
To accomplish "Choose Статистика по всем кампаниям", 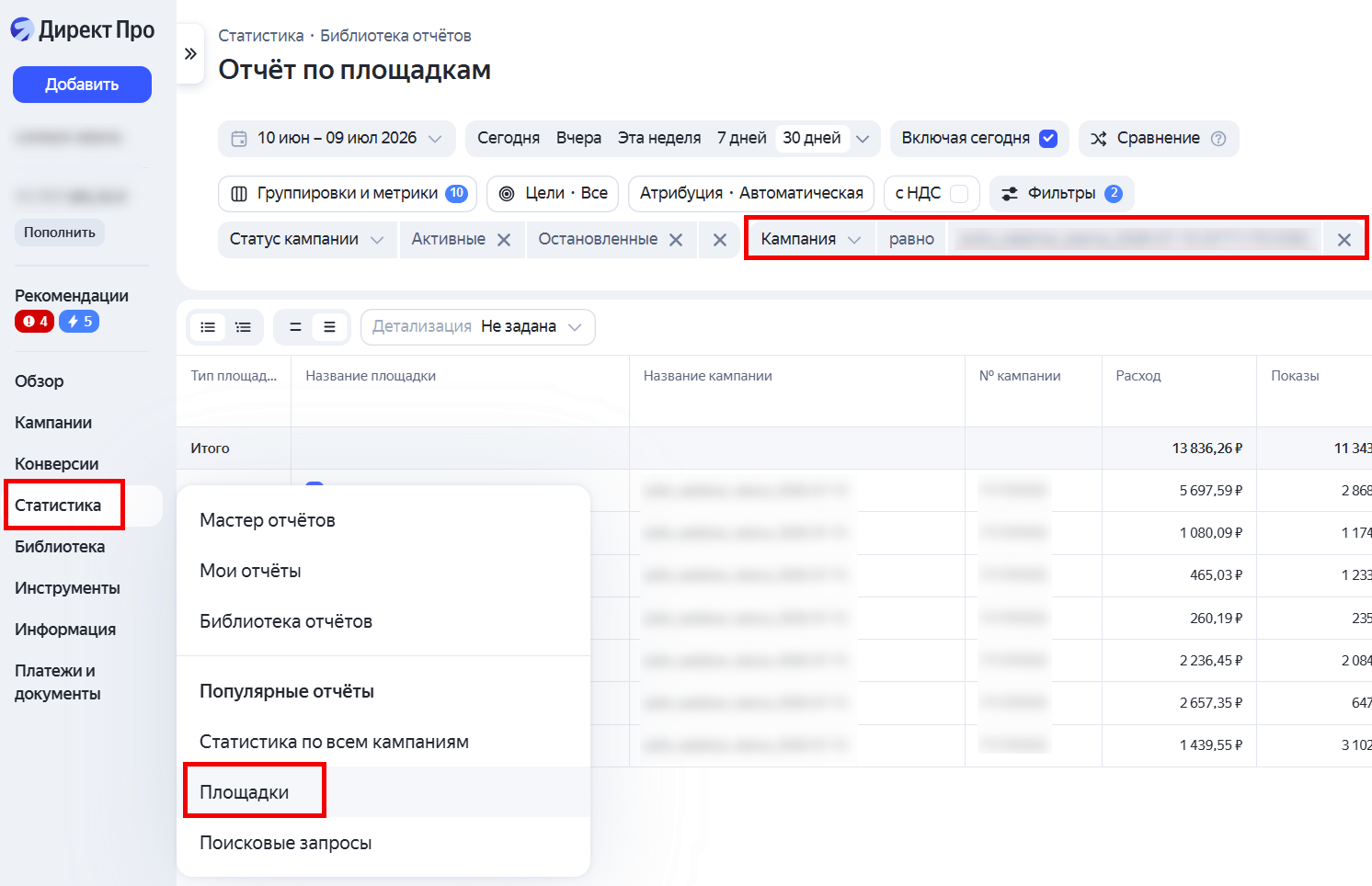I will click(x=383, y=742).
